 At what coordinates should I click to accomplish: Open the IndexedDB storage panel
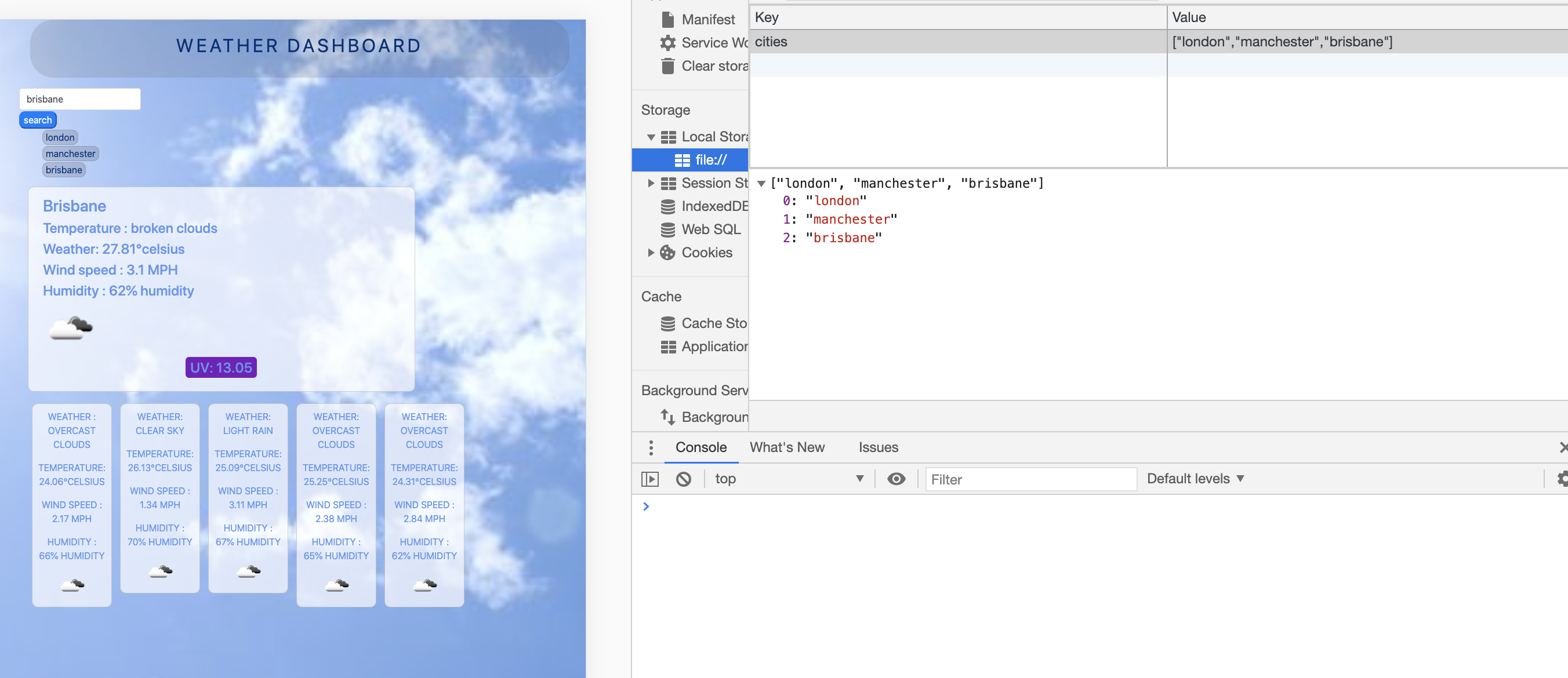point(668,206)
